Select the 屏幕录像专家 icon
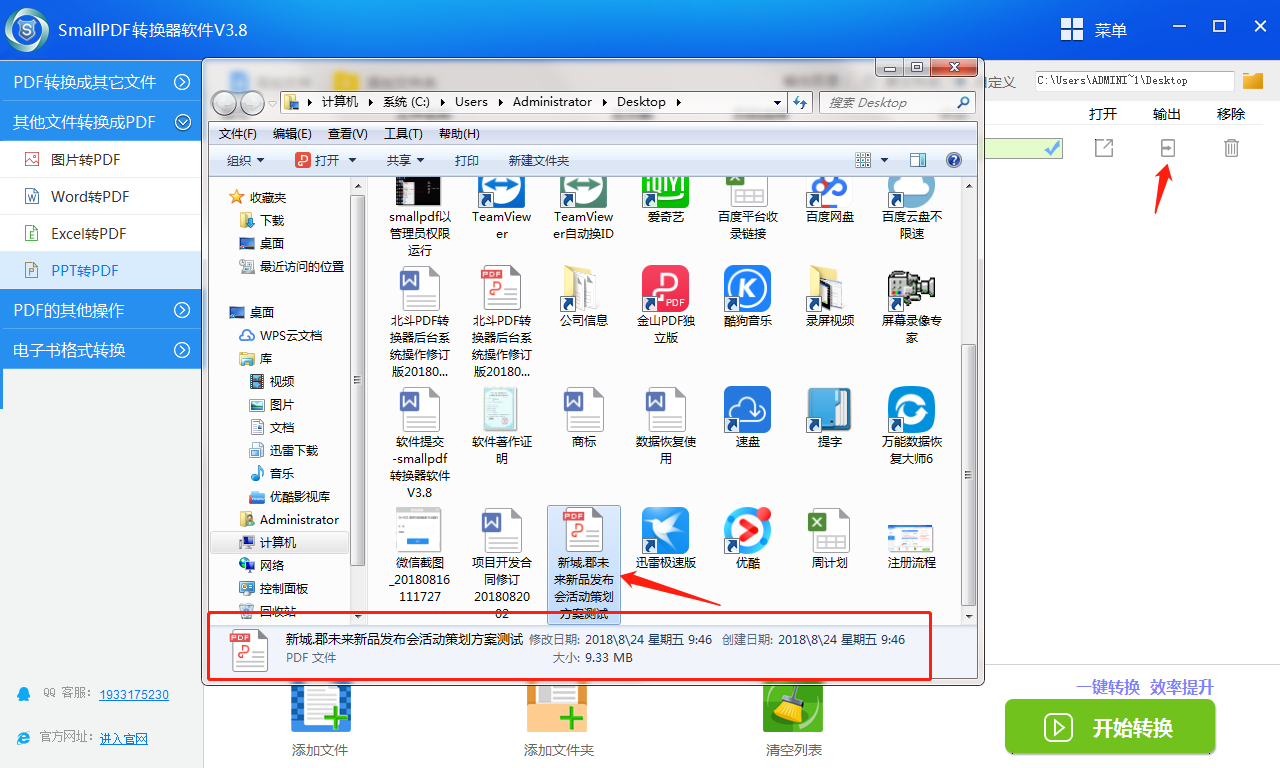This screenshot has height=768, width=1280. click(x=912, y=305)
